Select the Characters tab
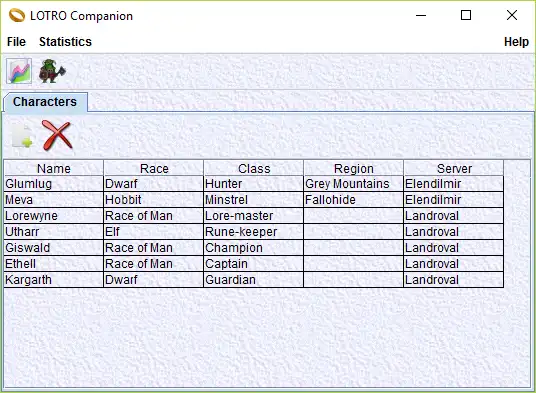The height and width of the screenshot is (393, 536). coord(45,102)
